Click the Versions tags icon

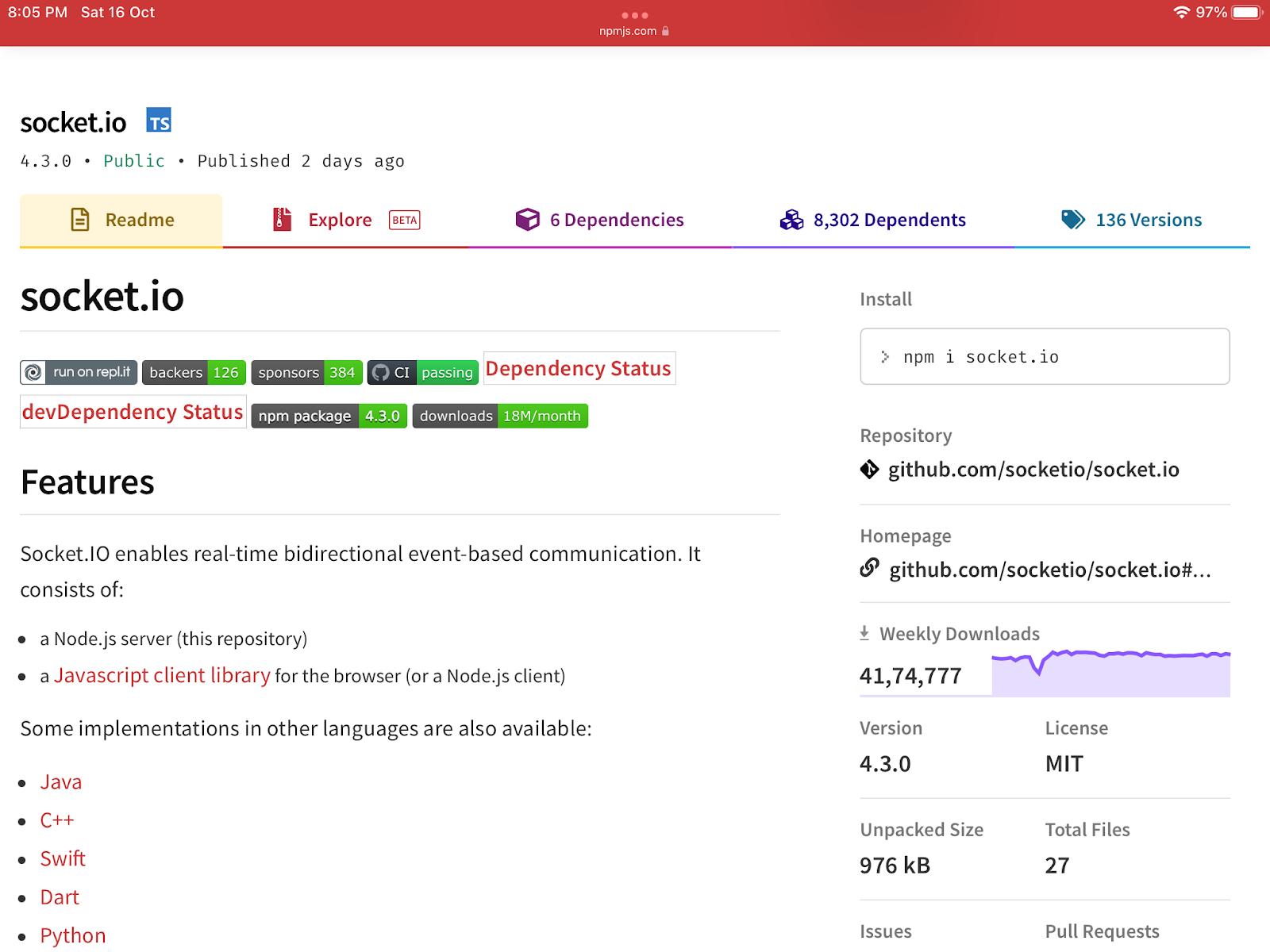(1073, 220)
